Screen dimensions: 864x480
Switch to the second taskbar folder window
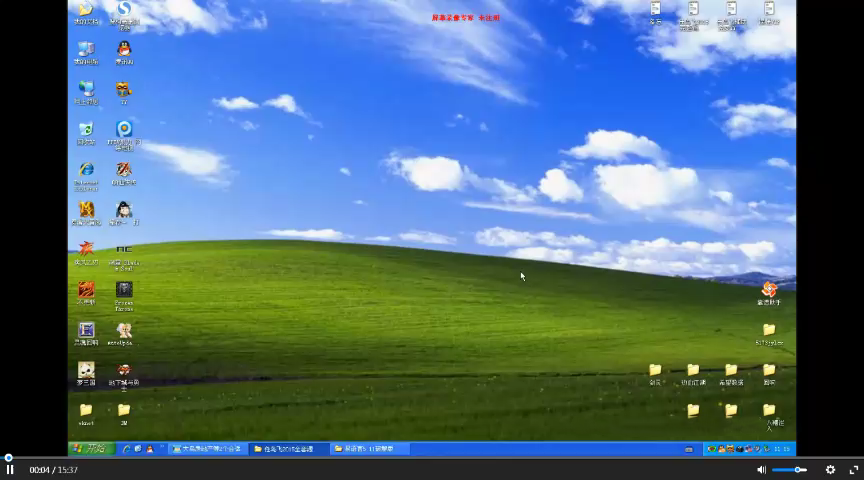coord(287,449)
